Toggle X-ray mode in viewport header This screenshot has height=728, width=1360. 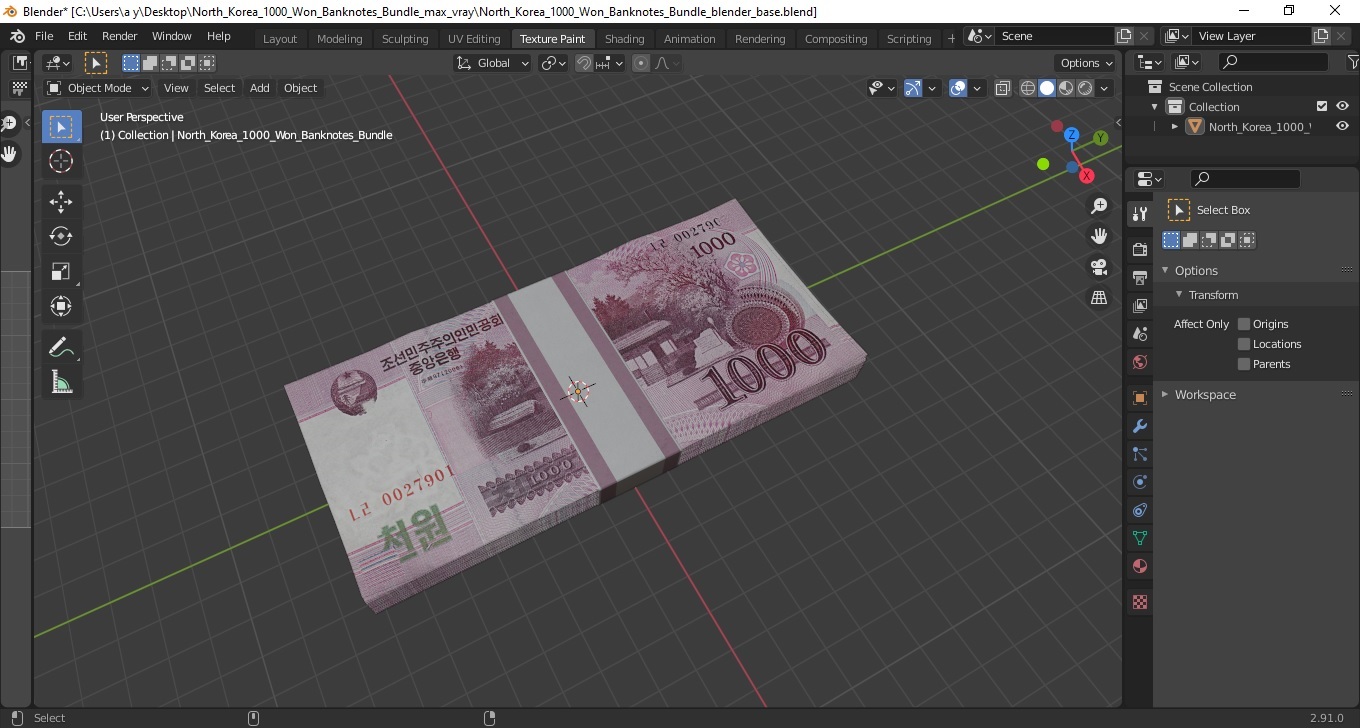point(1003,88)
